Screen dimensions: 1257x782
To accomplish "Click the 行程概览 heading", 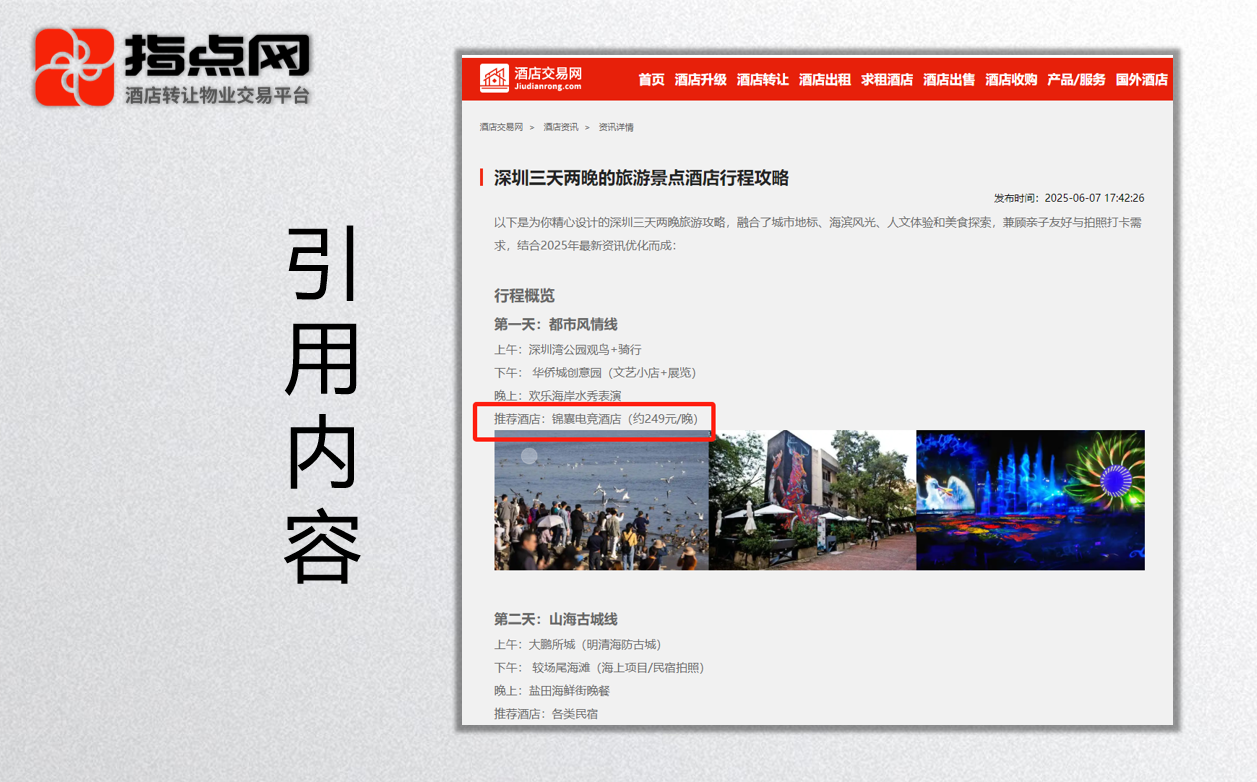I will [x=524, y=296].
